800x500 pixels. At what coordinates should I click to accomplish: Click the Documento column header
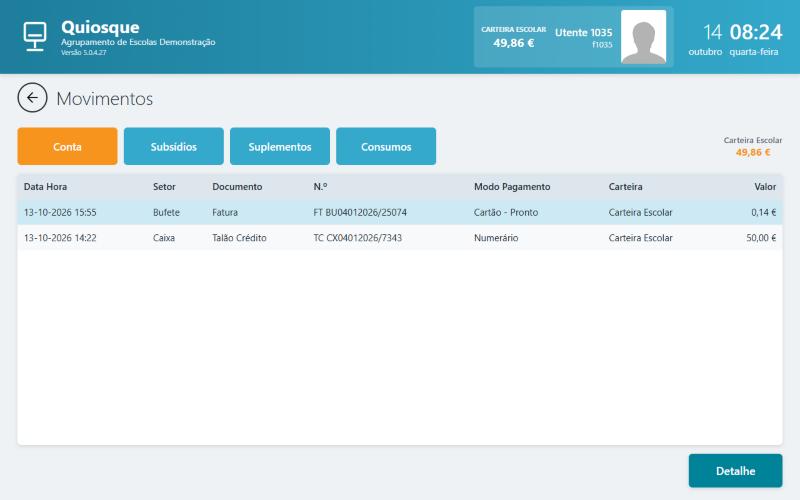[x=237, y=187]
